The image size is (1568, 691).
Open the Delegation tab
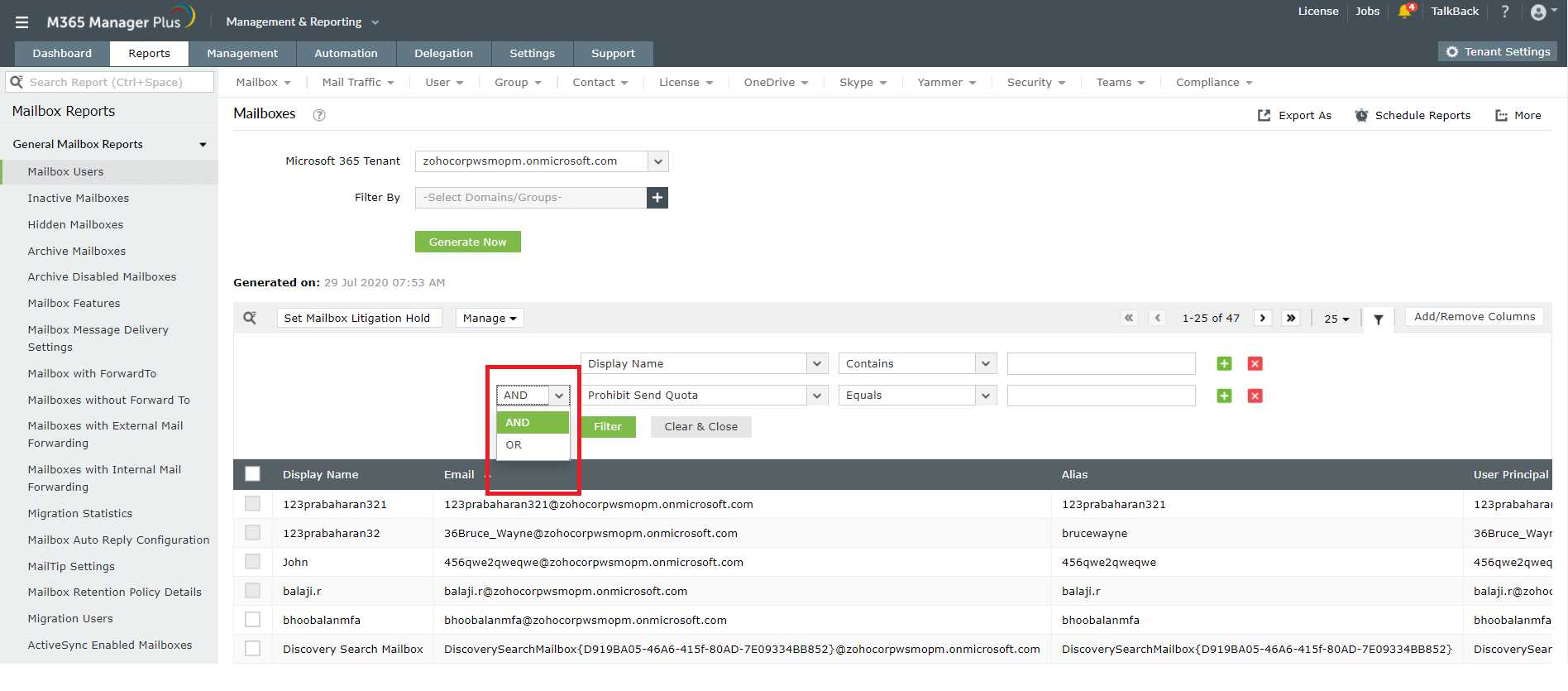(443, 54)
